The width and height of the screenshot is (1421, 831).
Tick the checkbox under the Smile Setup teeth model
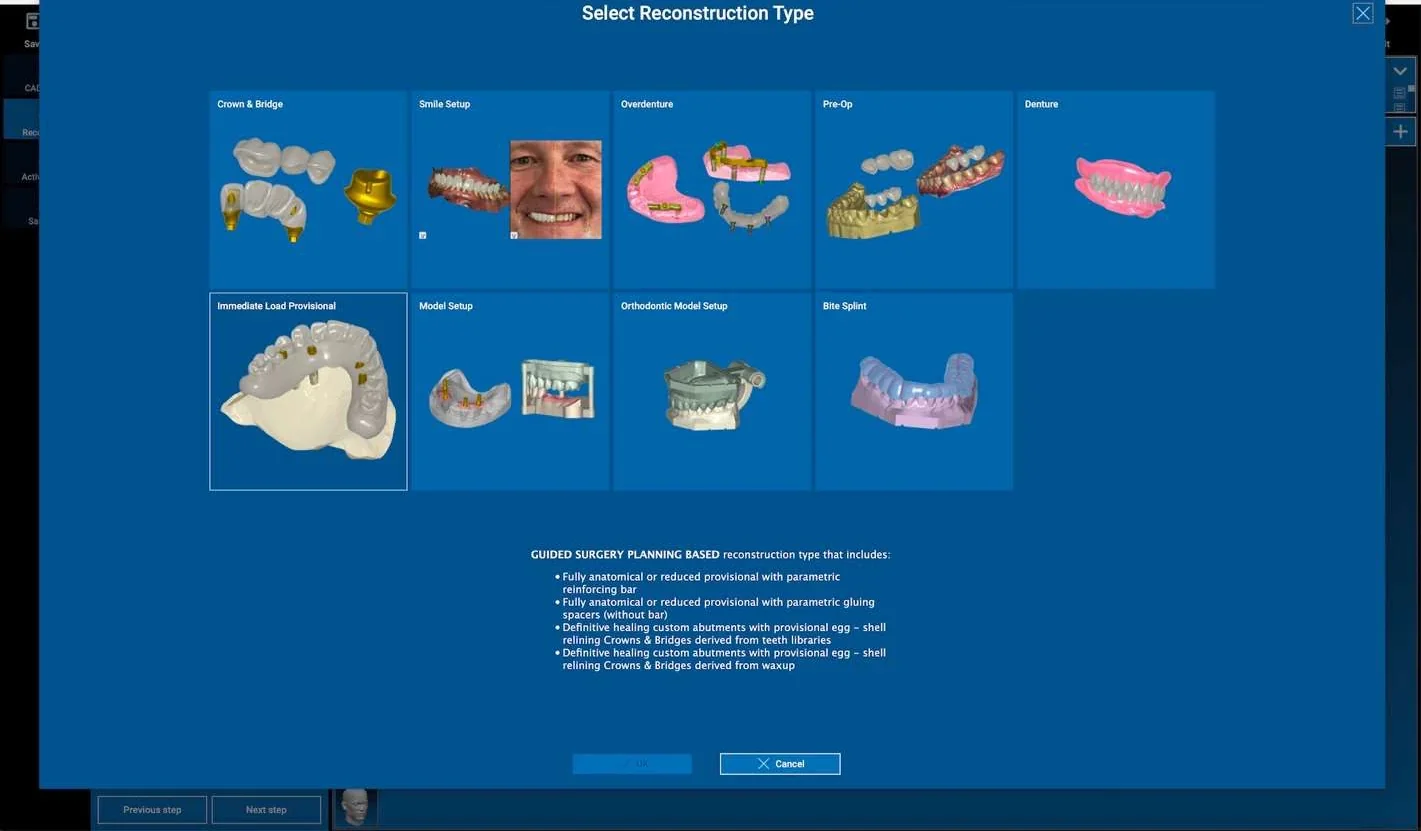pos(423,235)
